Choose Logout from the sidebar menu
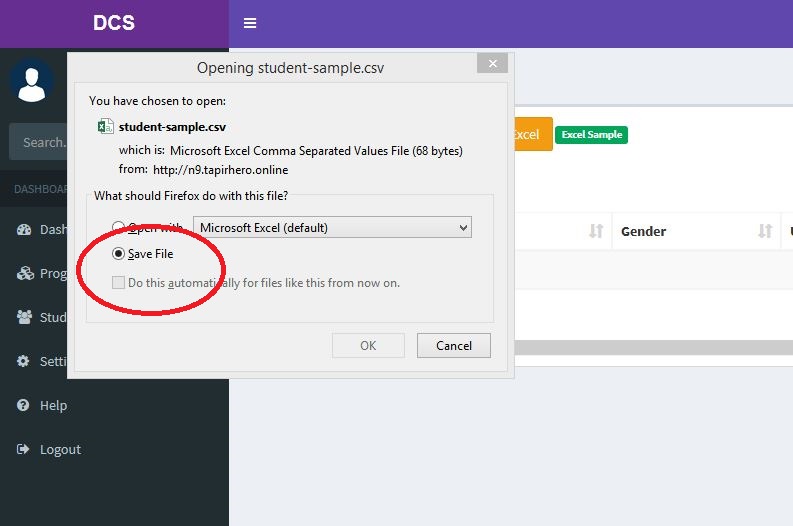Screen dimensions: 793x526 60,449
